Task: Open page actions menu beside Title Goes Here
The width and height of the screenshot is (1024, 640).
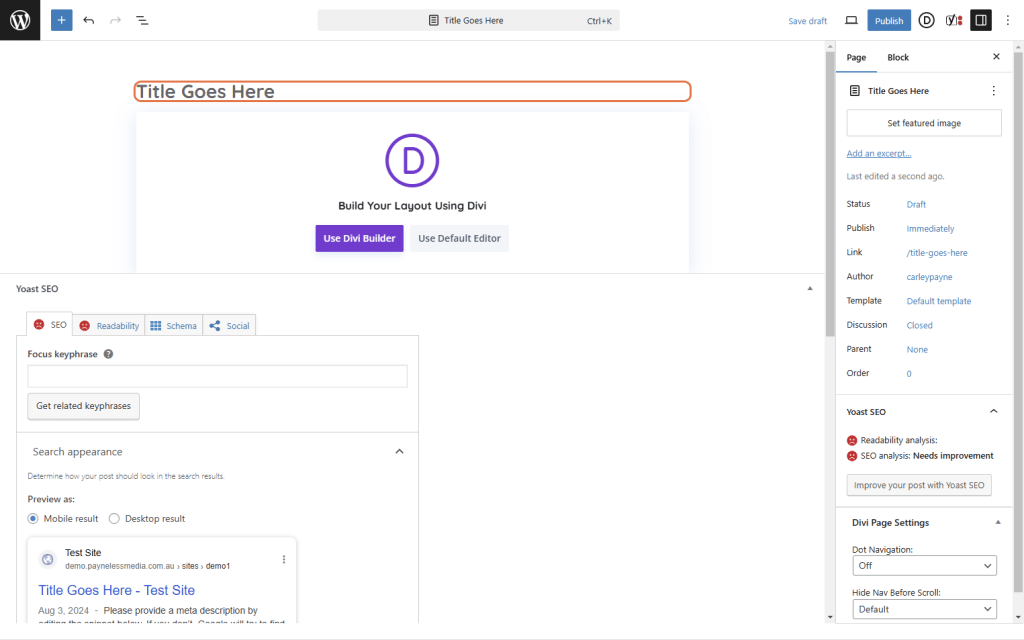Action: [x=993, y=91]
